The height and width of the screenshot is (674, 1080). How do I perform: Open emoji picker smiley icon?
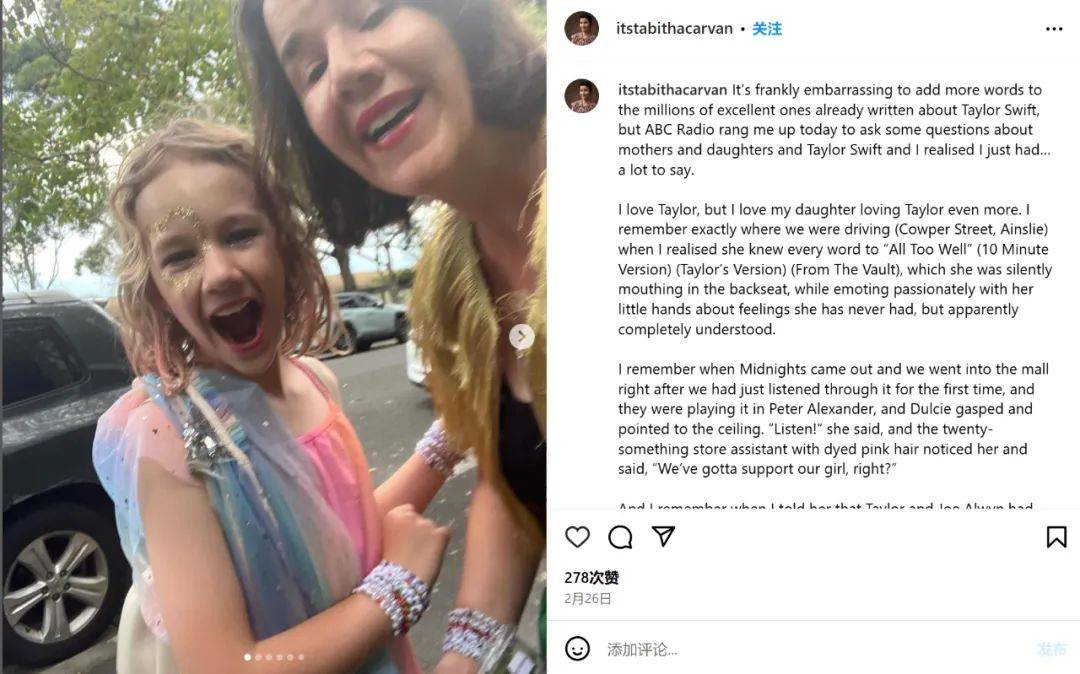point(577,649)
